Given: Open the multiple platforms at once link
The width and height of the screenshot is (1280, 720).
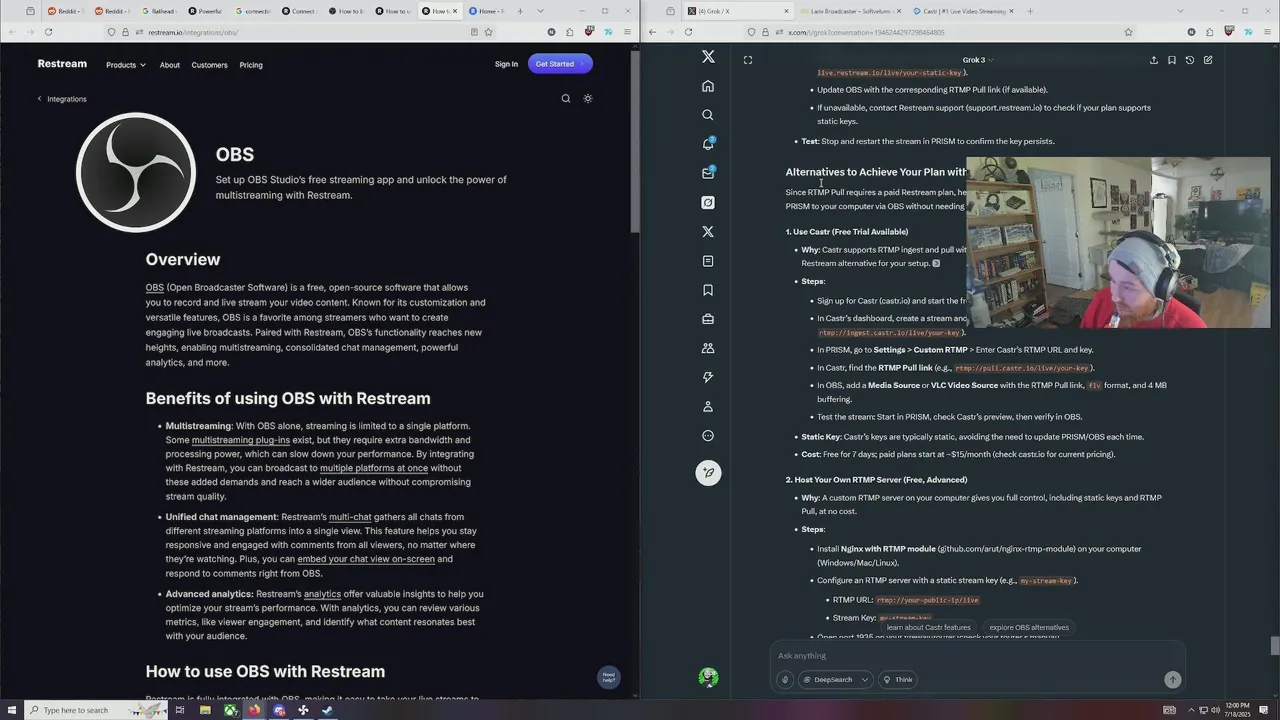Looking at the screenshot, I should coord(374,468).
